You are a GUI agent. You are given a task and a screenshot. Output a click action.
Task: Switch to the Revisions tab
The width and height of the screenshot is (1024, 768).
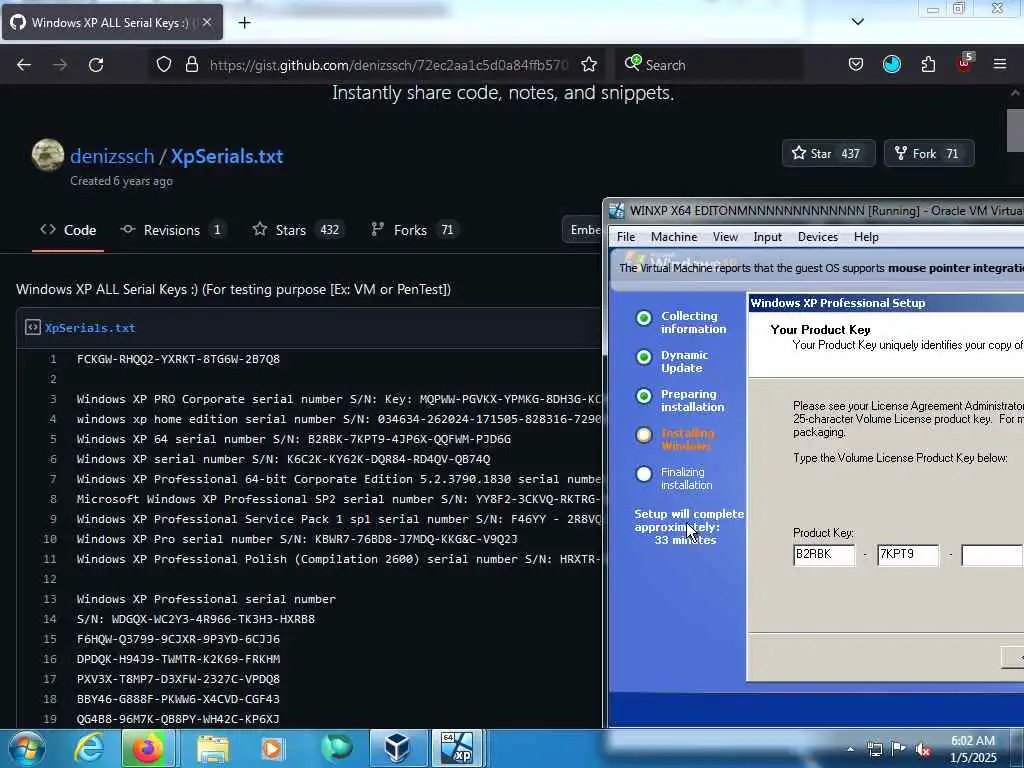point(172,230)
